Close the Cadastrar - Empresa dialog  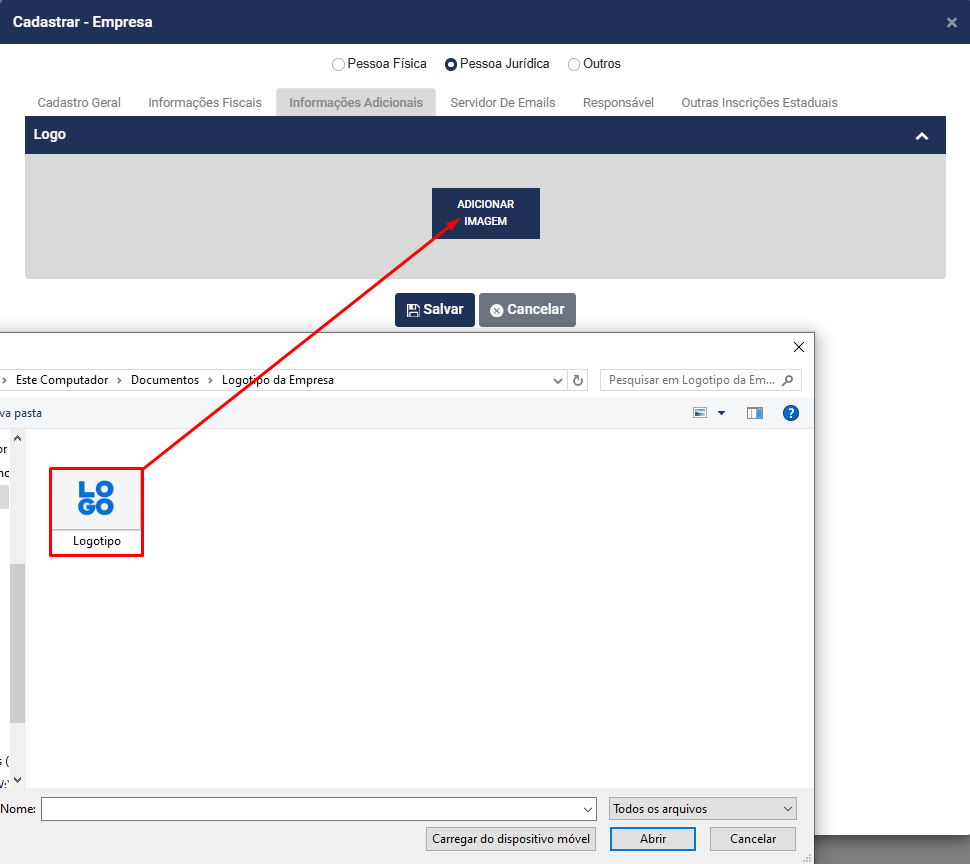(951, 23)
